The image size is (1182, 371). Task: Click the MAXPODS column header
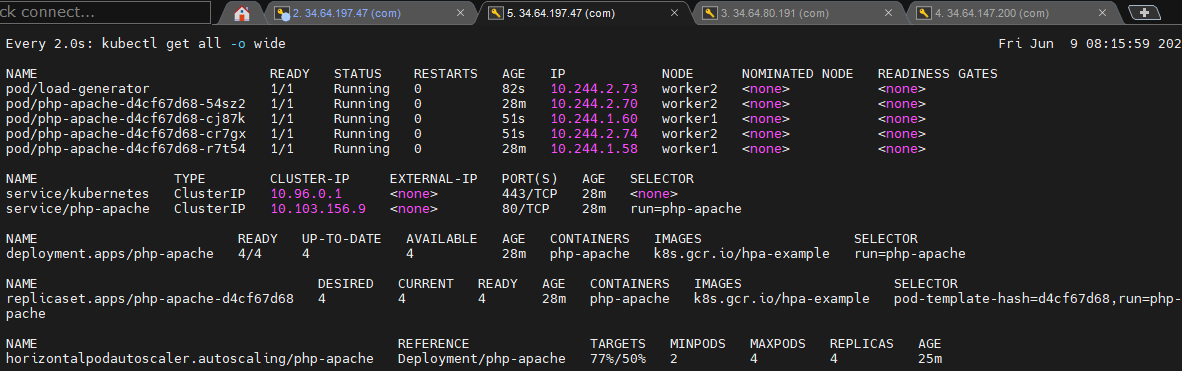coord(777,344)
